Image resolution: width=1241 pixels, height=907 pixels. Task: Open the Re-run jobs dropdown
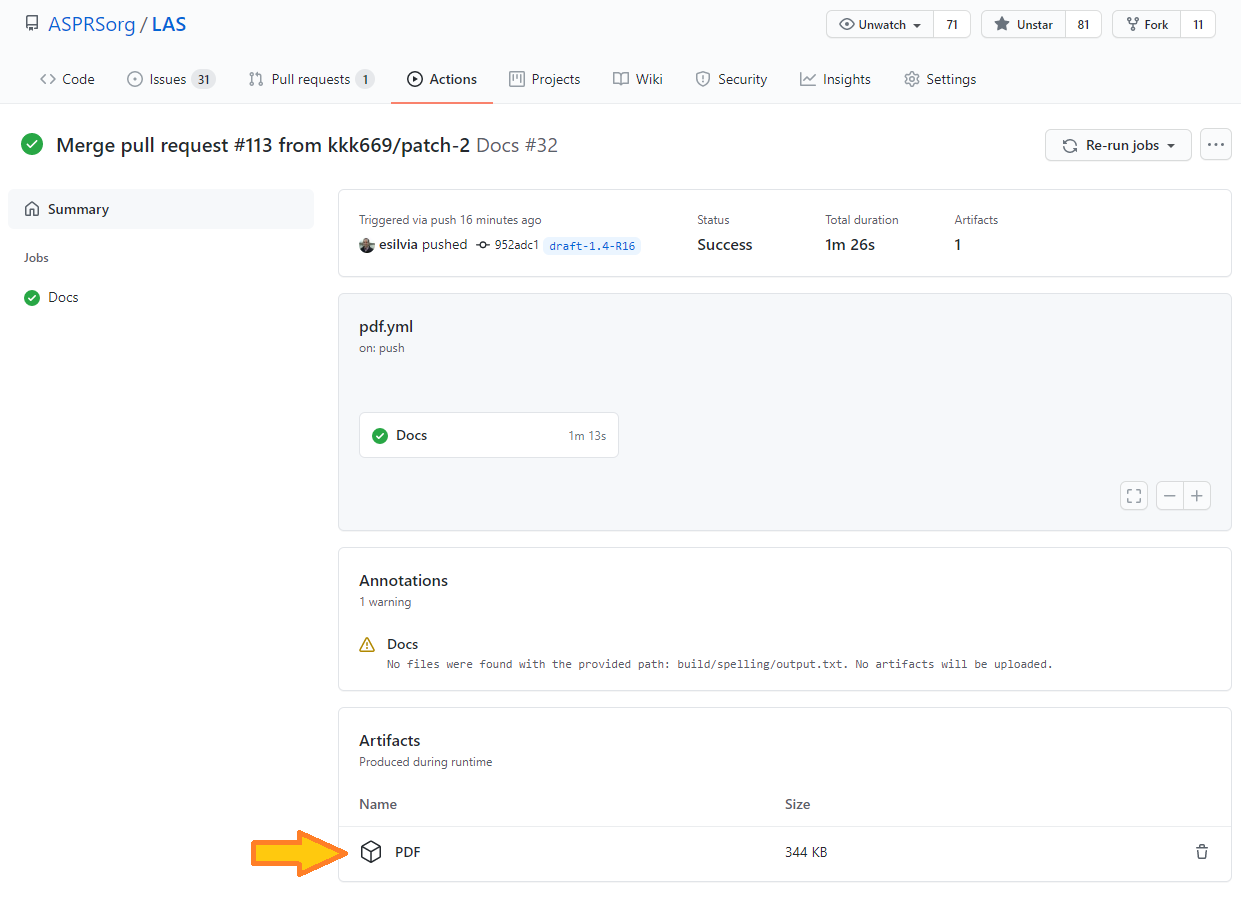(1118, 145)
